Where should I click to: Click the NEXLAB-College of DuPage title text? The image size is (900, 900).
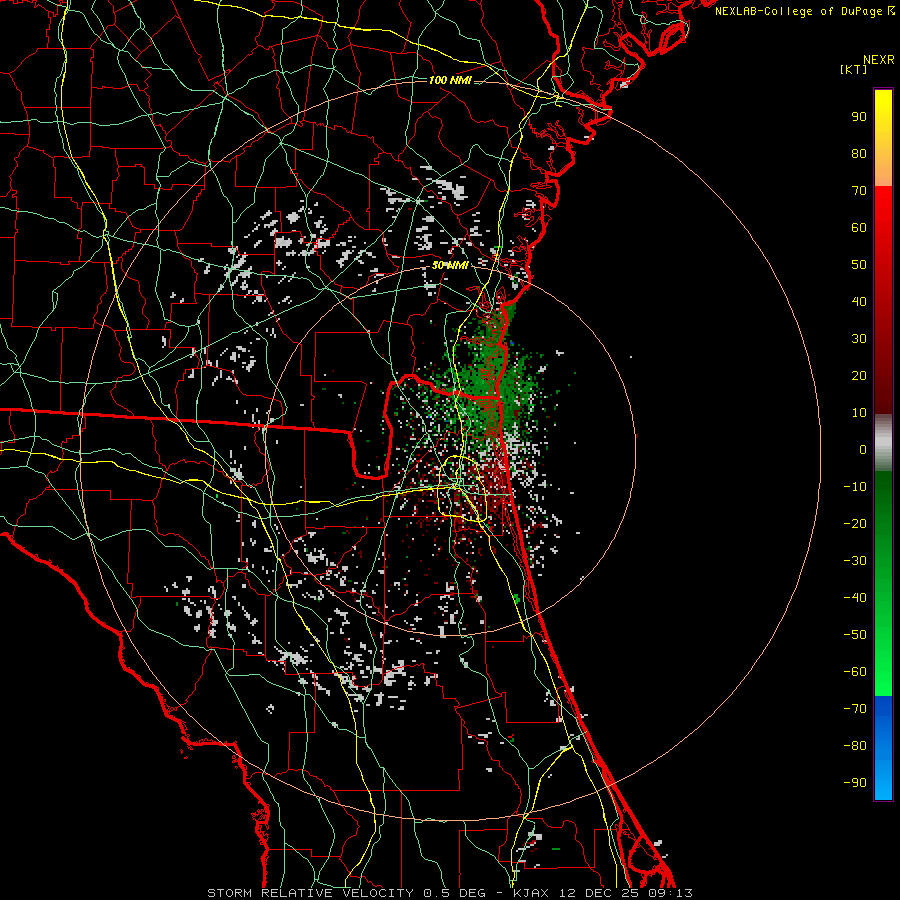point(804,11)
